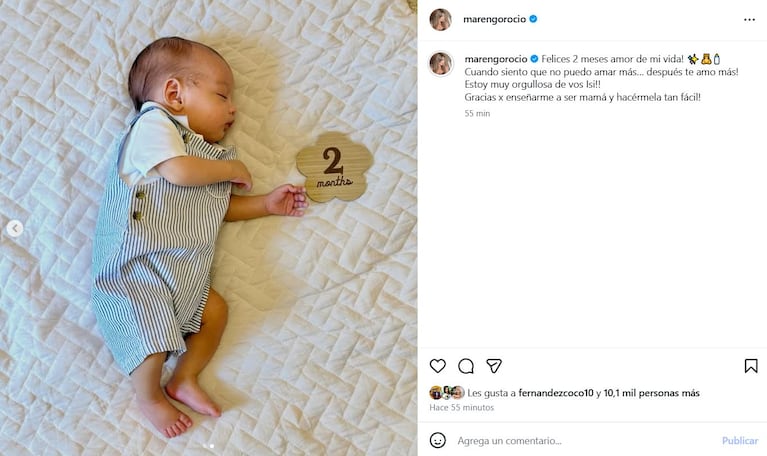The image size is (767, 456).
Task: Open marengorocio avatar beside the caption
Action: (x=440, y=64)
